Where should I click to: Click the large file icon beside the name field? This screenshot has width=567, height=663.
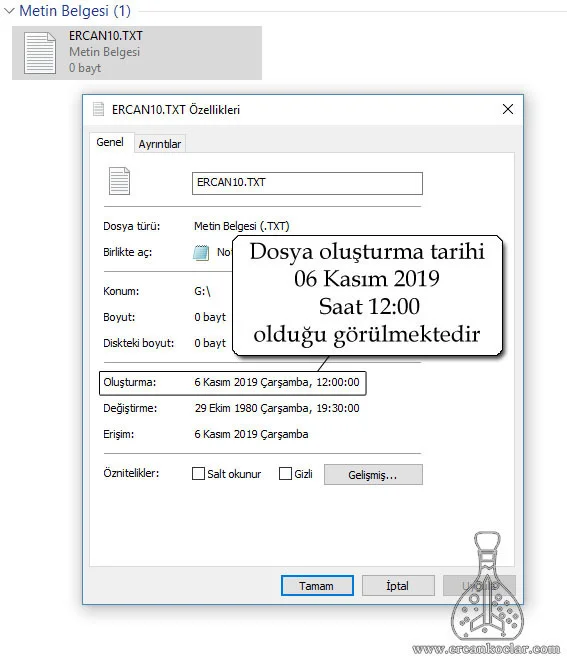coord(119,181)
